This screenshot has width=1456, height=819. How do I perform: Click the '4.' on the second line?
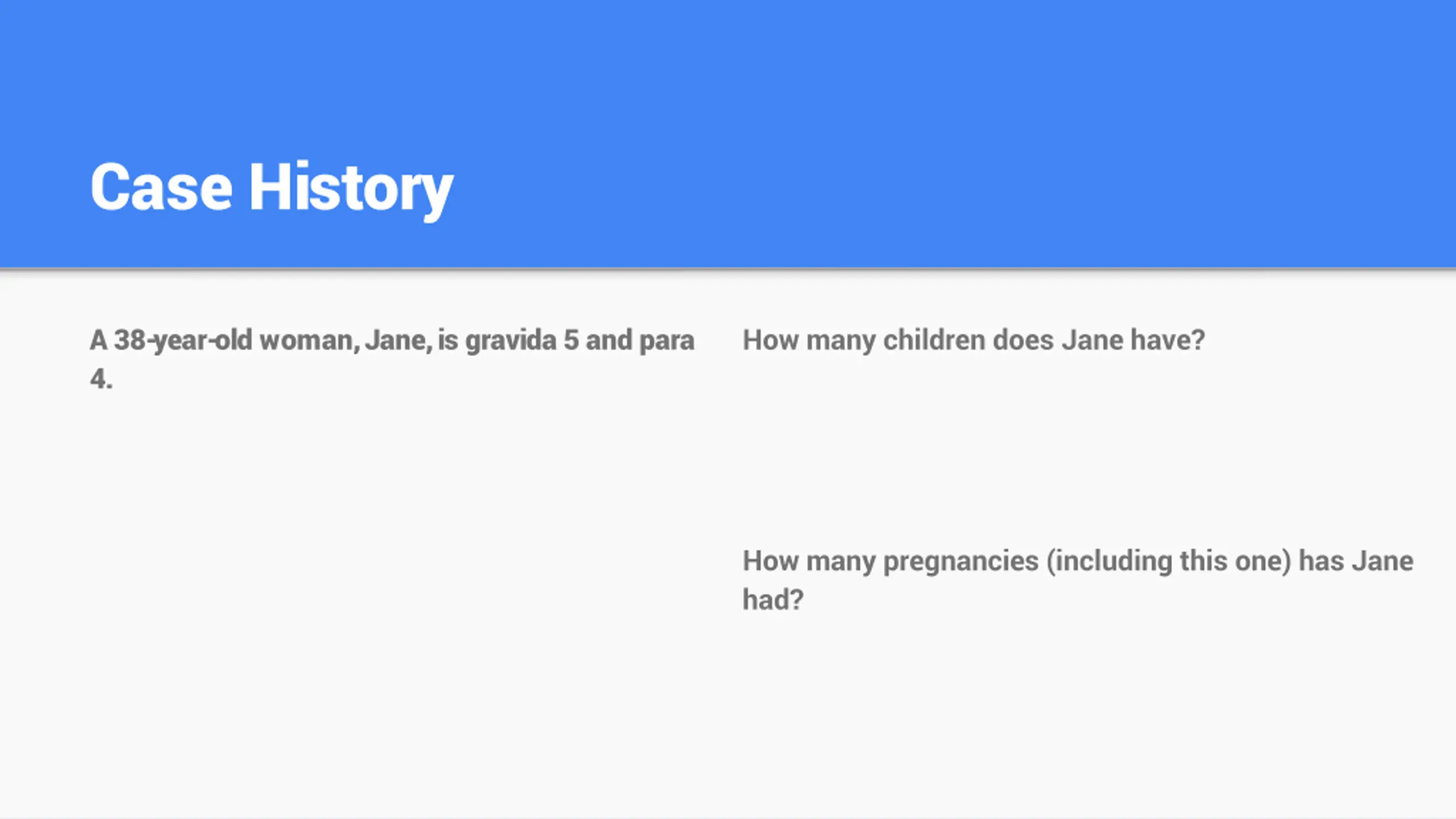coord(101,379)
